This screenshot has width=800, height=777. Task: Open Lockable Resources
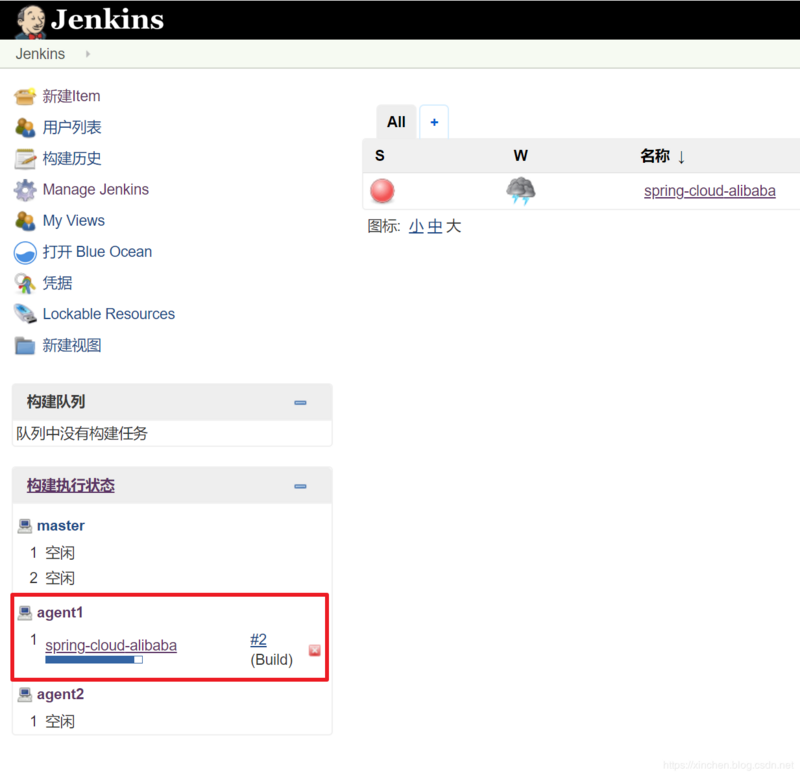(x=108, y=314)
